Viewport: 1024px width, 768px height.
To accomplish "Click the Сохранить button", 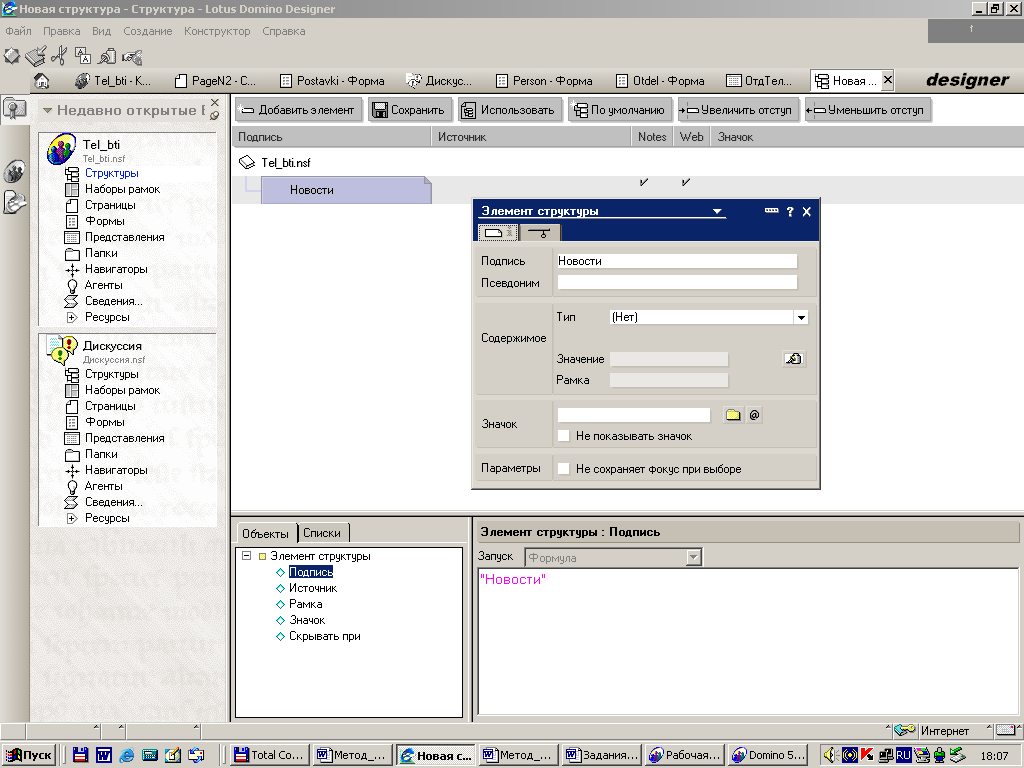I will [408, 110].
